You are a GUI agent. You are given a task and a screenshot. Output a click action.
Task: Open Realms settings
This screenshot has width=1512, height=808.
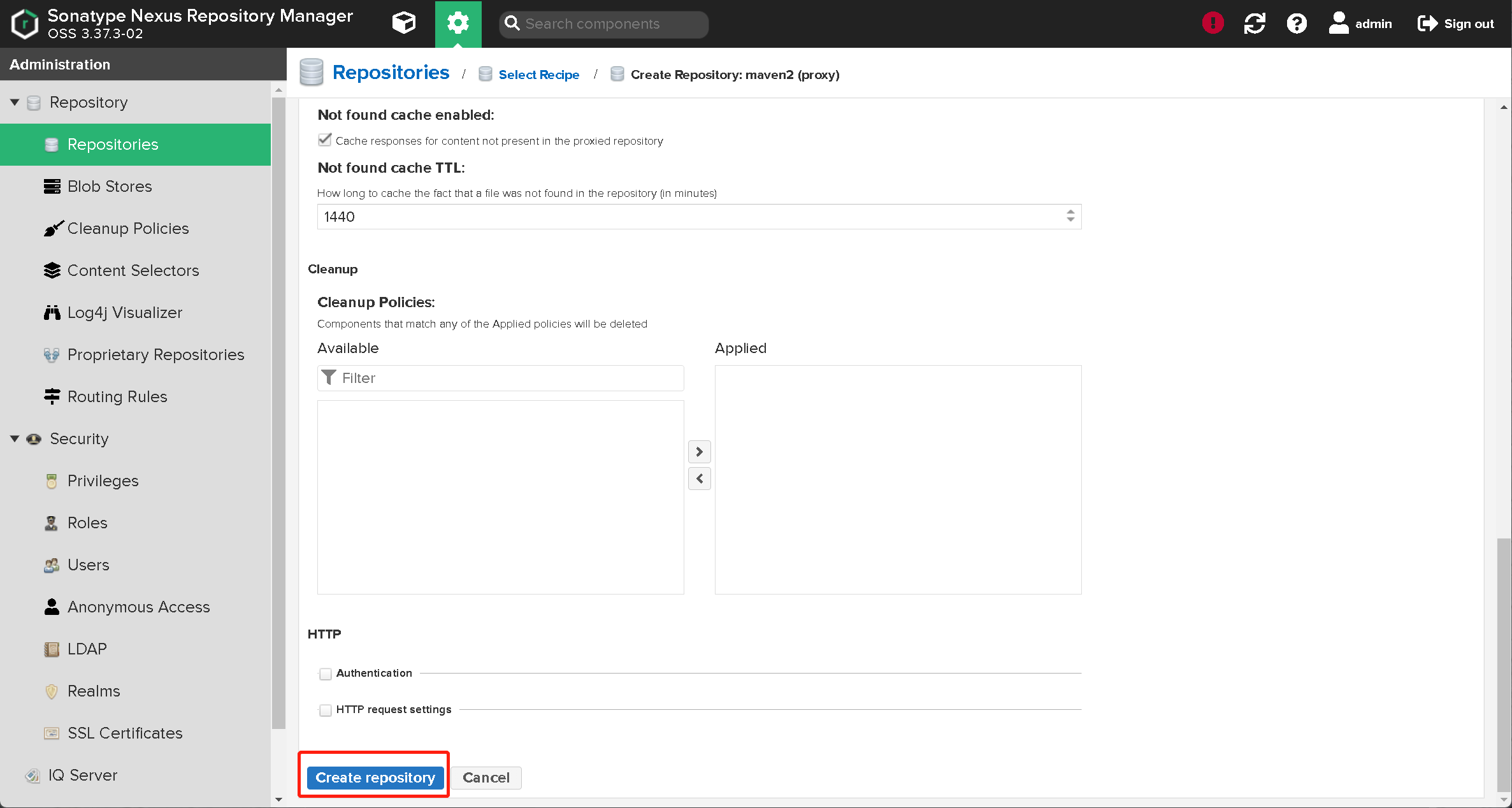pos(136,691)
